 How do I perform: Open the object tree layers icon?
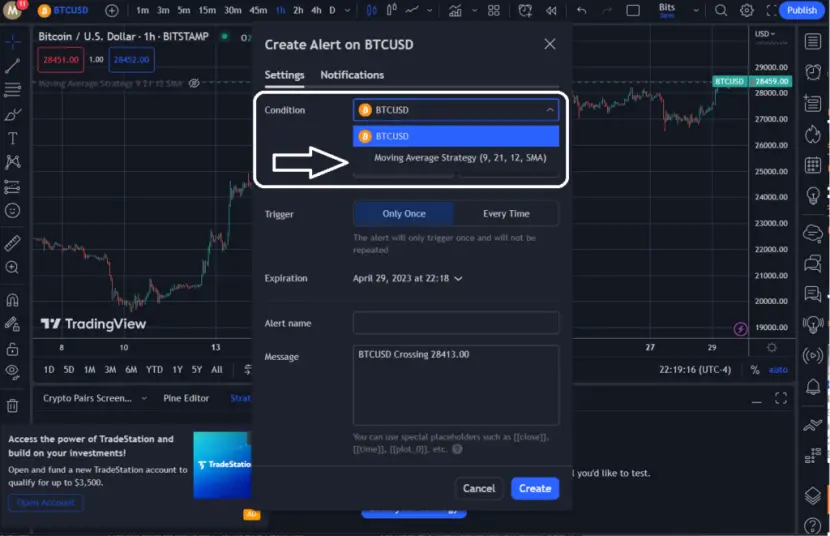(x=813, y=495)
